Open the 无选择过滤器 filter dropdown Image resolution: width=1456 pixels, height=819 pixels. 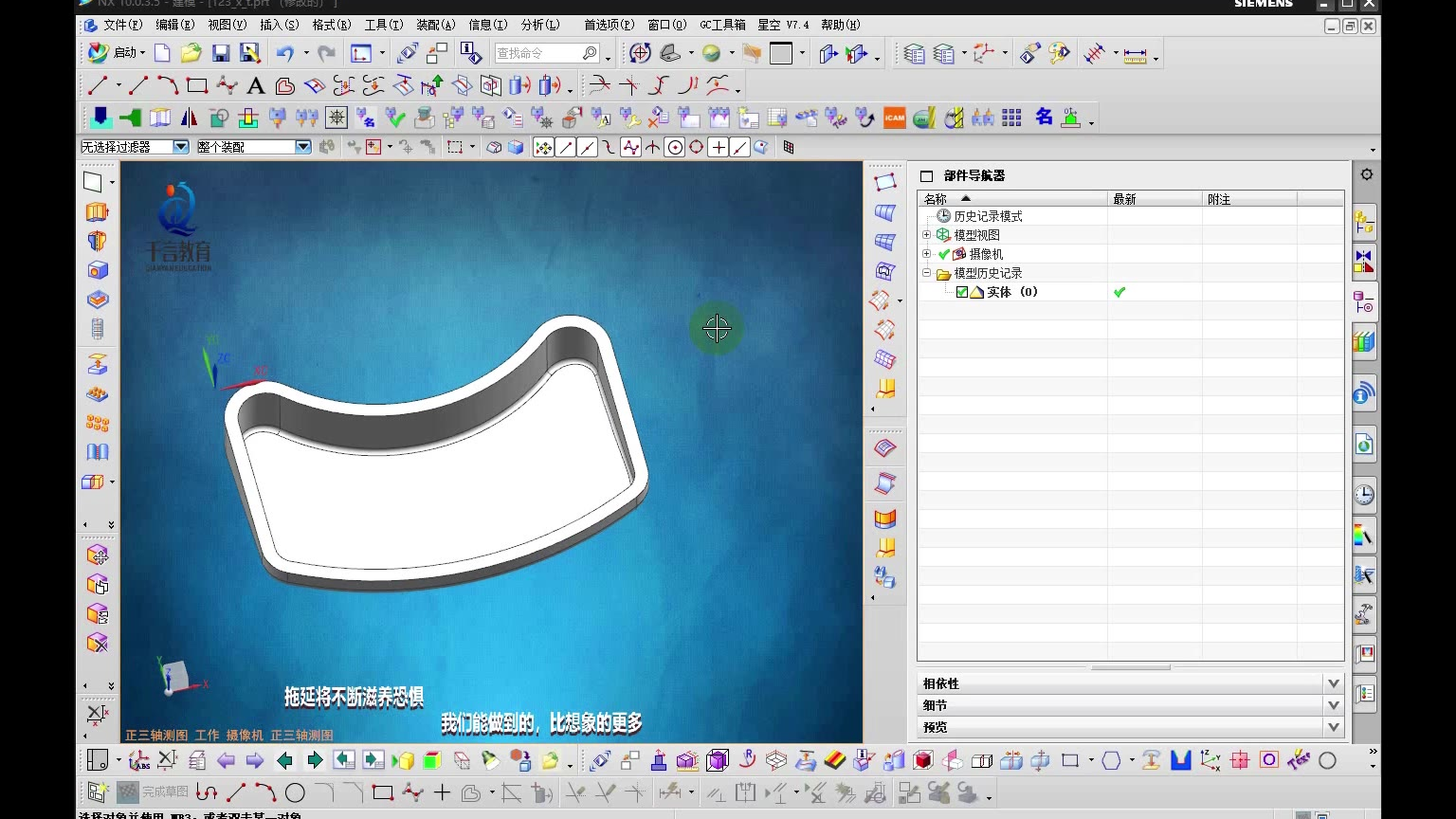coord(180,147)
